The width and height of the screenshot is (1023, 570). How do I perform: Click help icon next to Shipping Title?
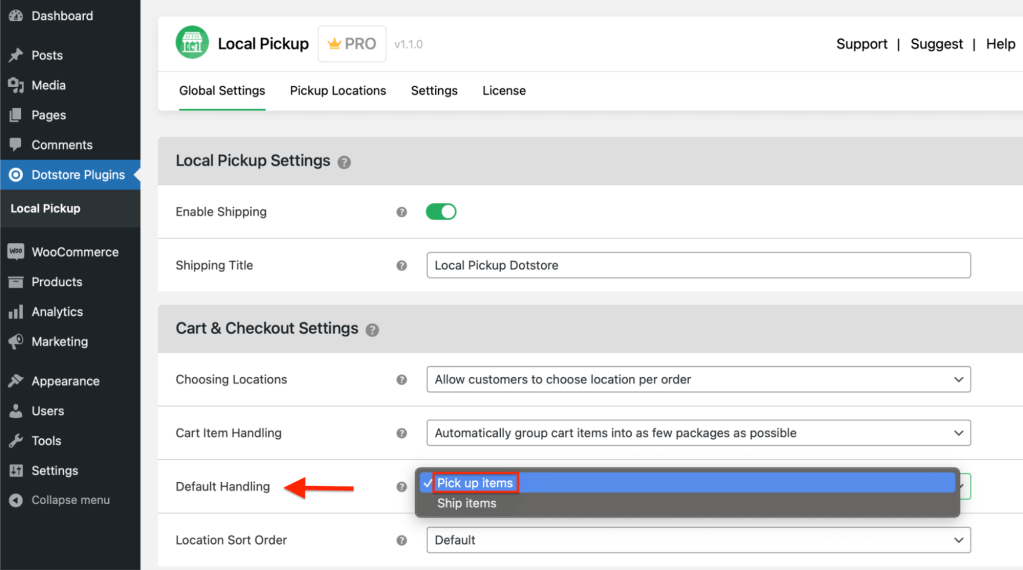tap(402, 266)
